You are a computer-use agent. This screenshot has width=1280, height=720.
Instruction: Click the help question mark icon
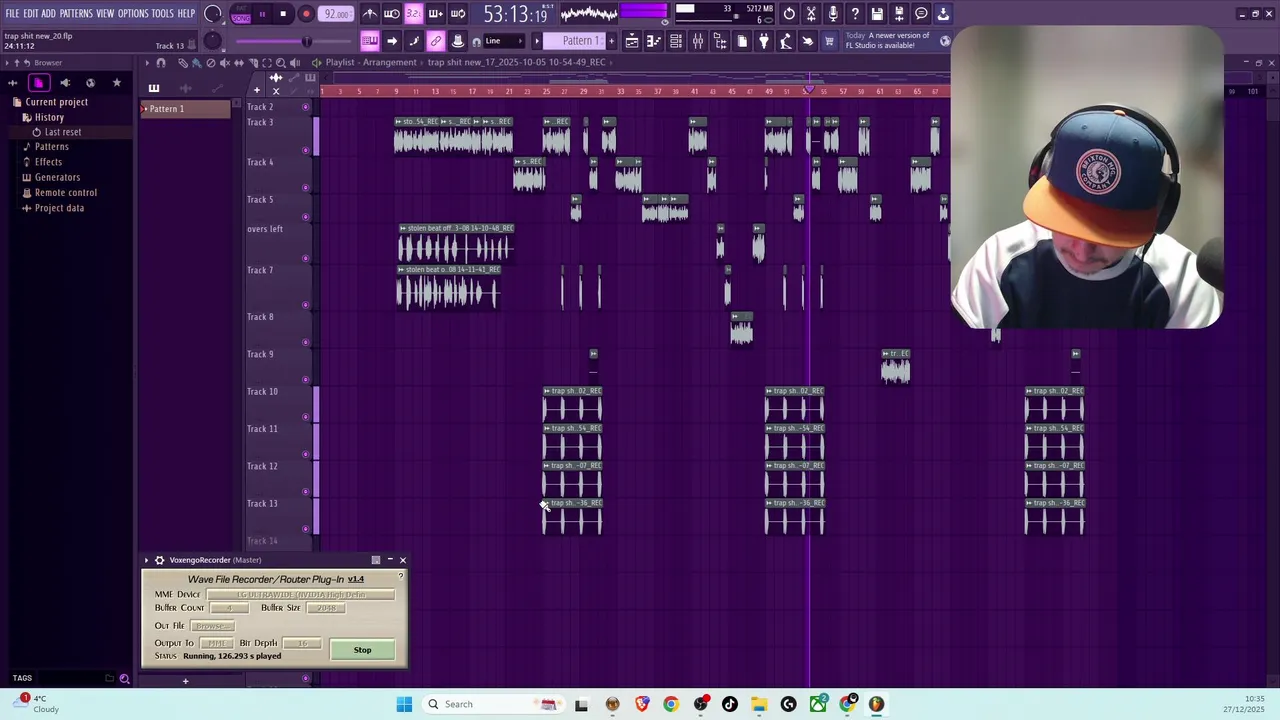coord(855,14)
